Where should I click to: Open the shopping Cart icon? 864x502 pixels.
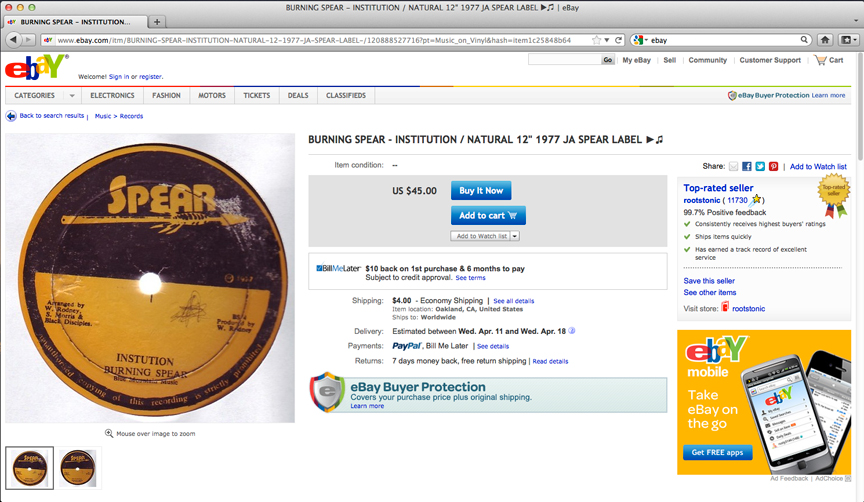click(x=821, y=60)
